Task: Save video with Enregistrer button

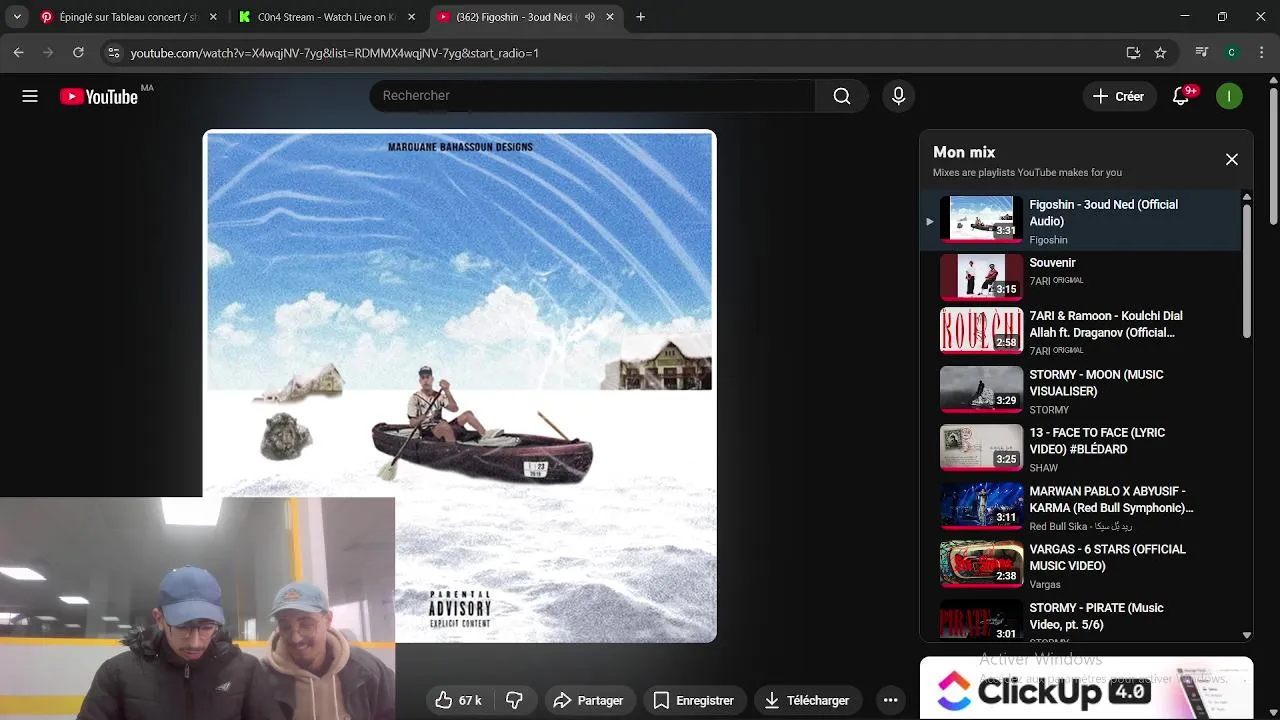Action: (x=693, y=701)
